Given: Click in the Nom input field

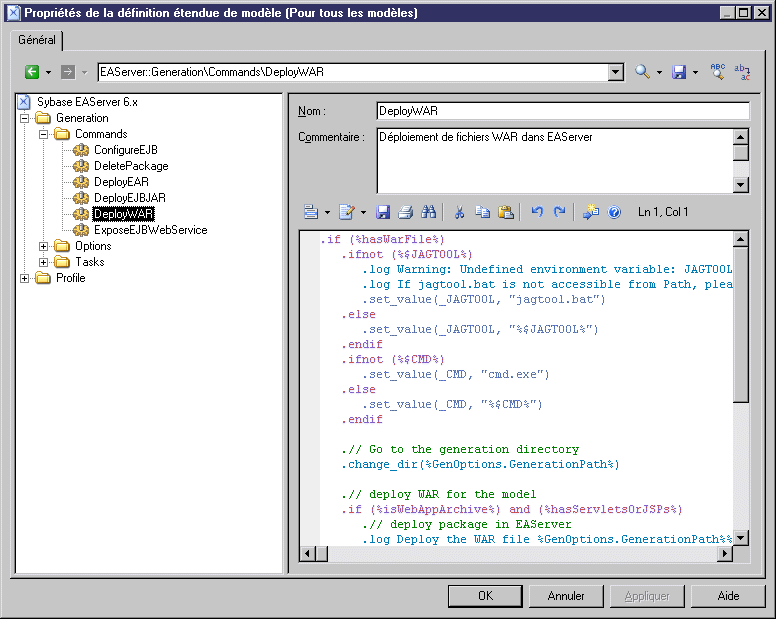Looking at the screenshot, I should [563, 111].
